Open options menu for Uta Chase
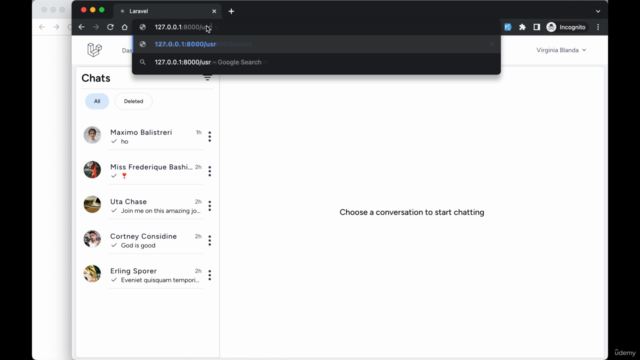 (210, 206)
